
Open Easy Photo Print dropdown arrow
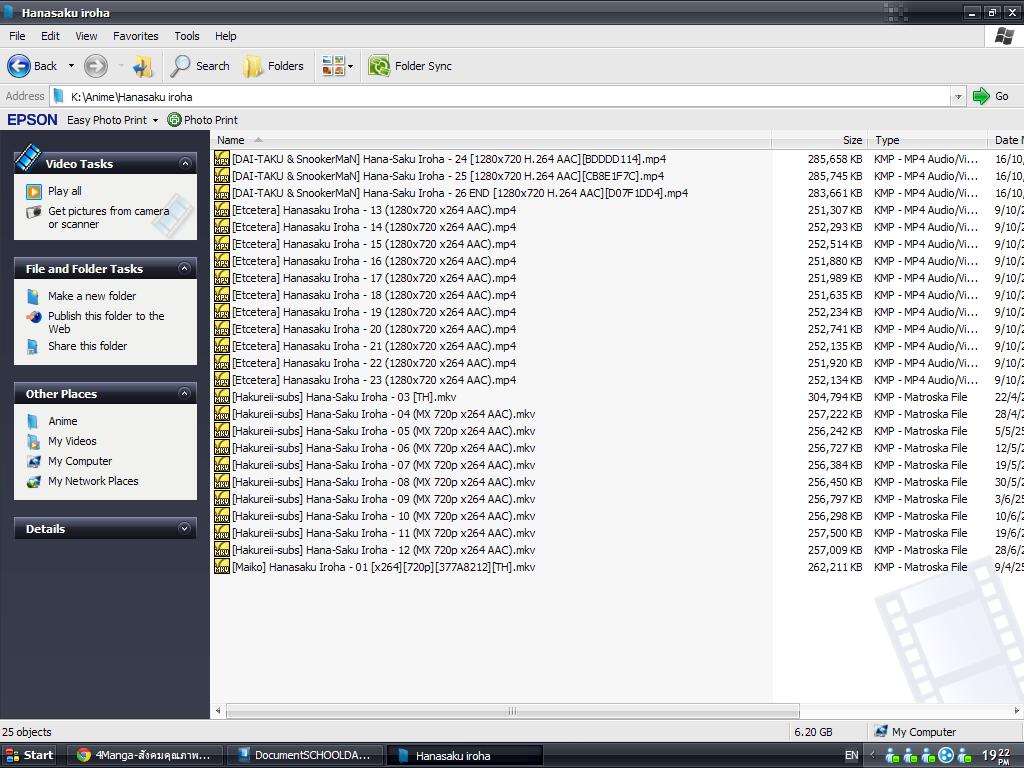155,120
